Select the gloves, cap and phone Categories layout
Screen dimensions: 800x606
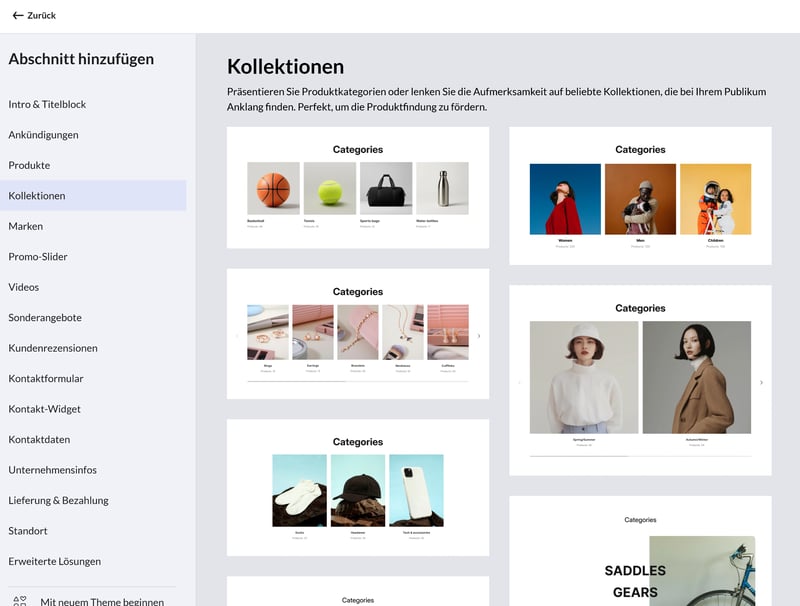[357, 487]
